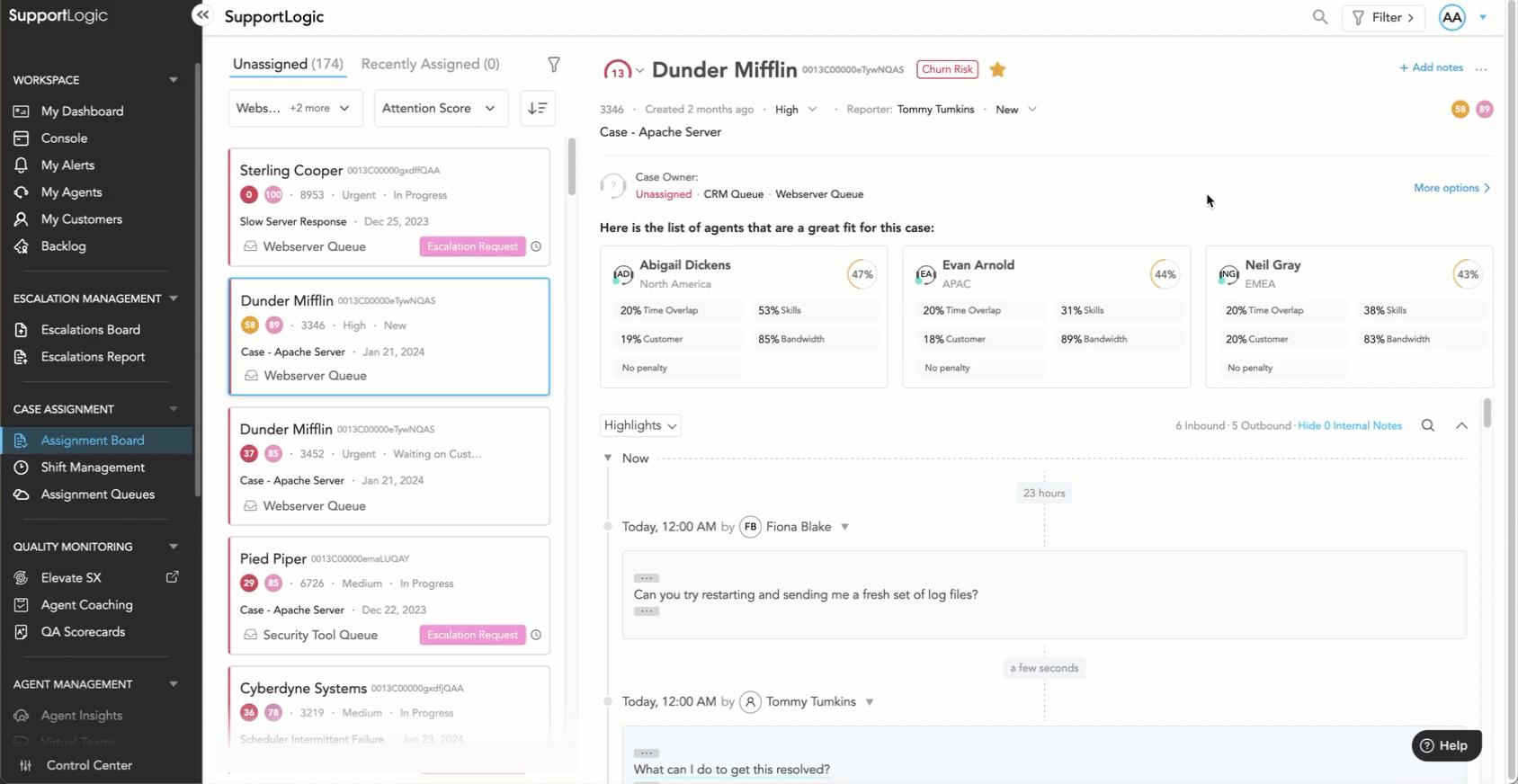Open QA Scorecards
This screenshot has height=784, width=1518.
click(83, 632)
